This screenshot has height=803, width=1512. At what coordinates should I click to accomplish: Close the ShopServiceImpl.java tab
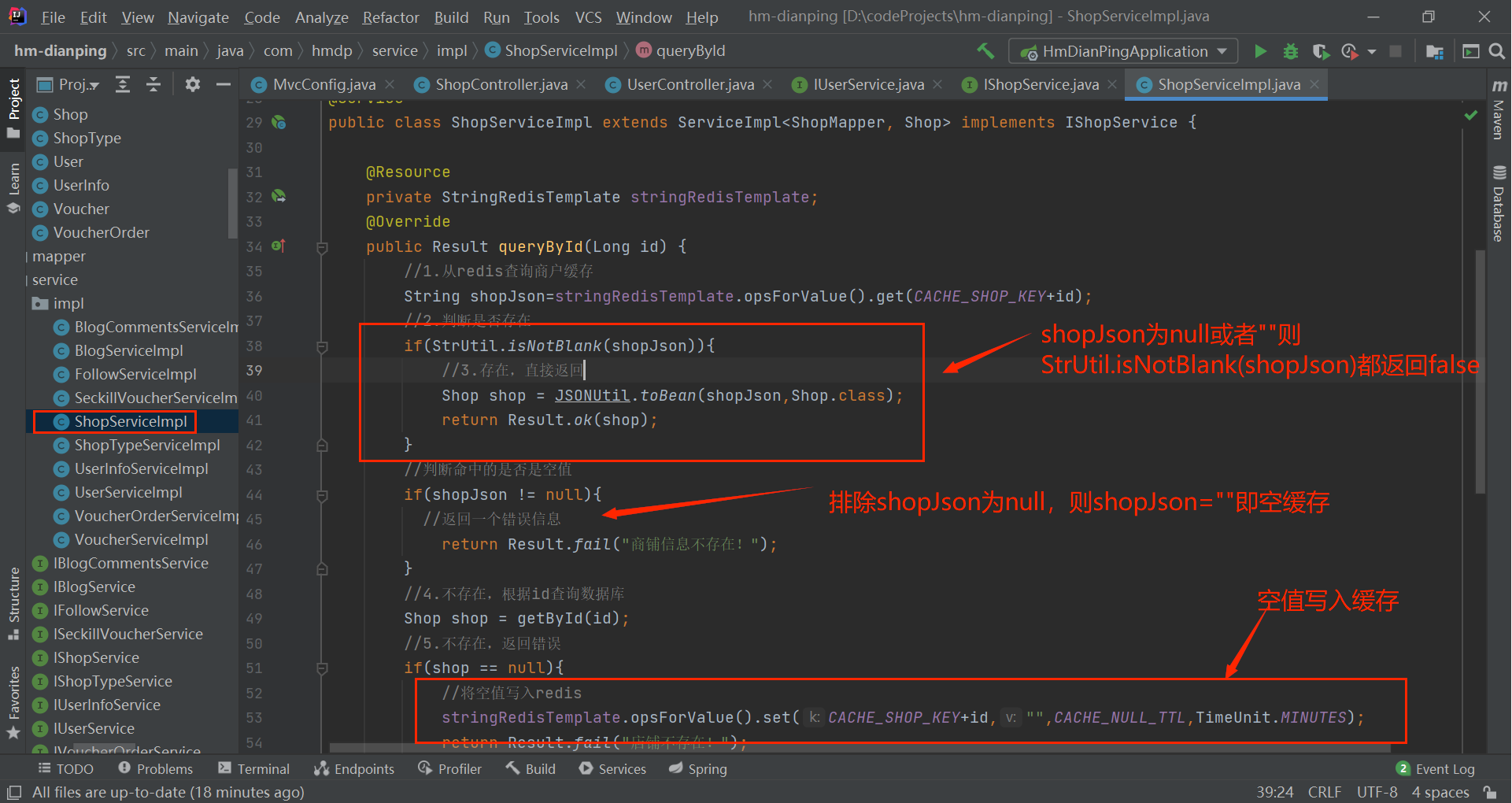click(x=1314, y=84)
